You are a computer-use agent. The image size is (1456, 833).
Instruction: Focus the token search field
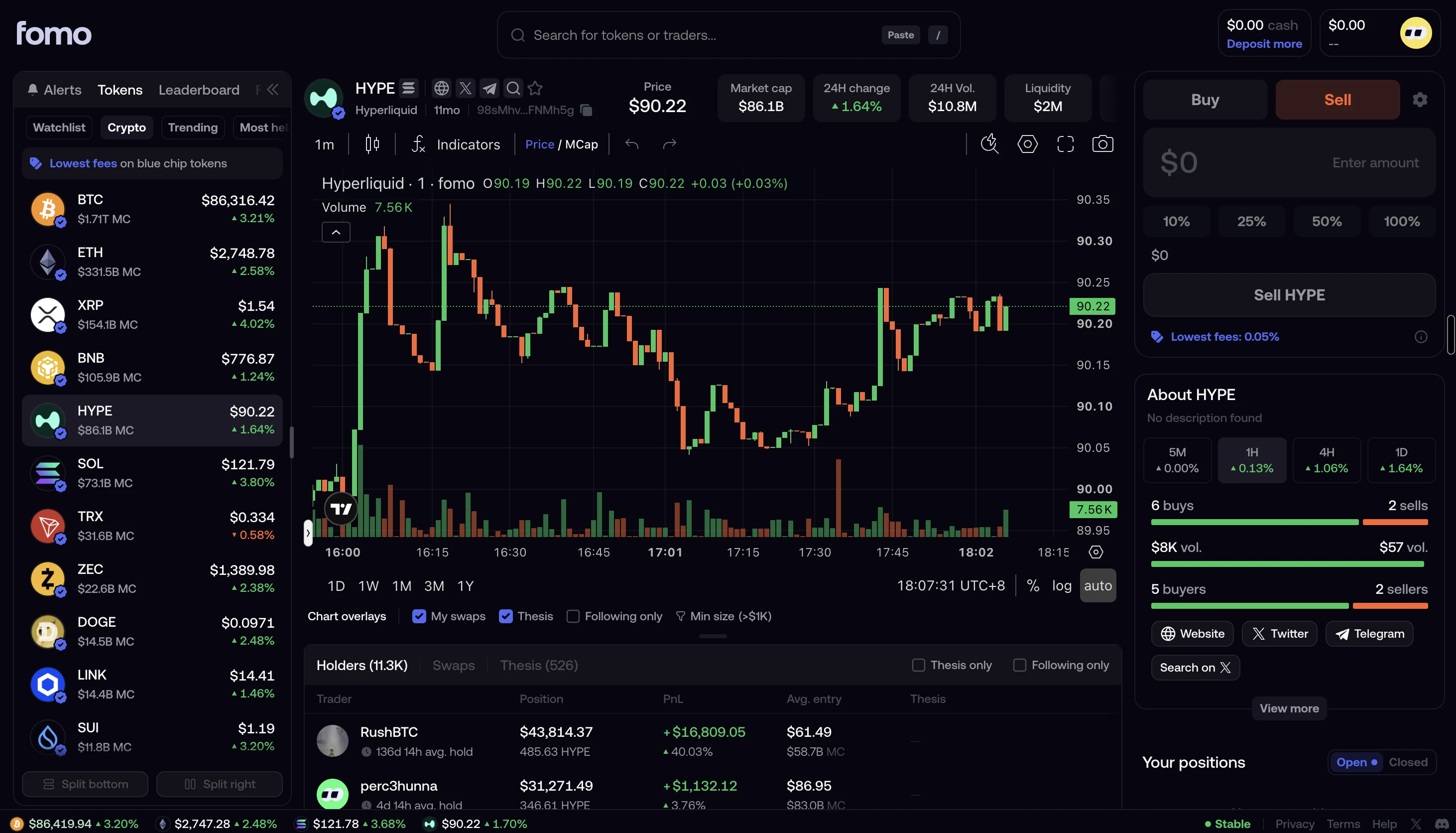pos(728,35)
